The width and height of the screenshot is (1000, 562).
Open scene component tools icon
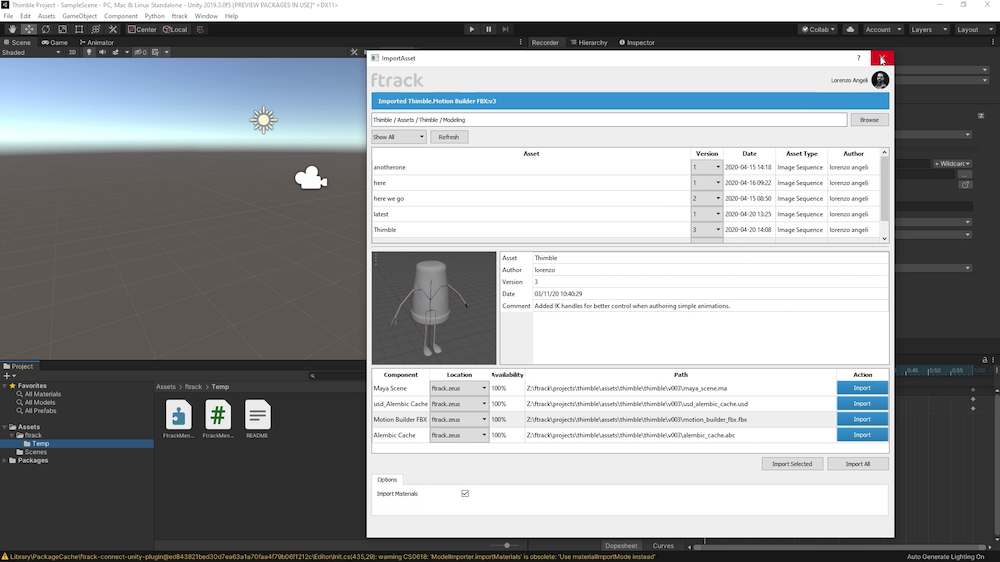pyautogui.click(x=354, y=52)
